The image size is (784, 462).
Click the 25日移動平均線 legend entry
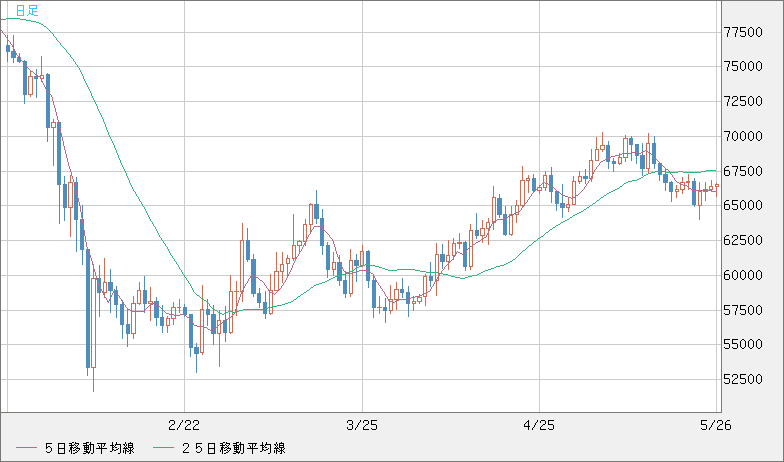(233, 448)
